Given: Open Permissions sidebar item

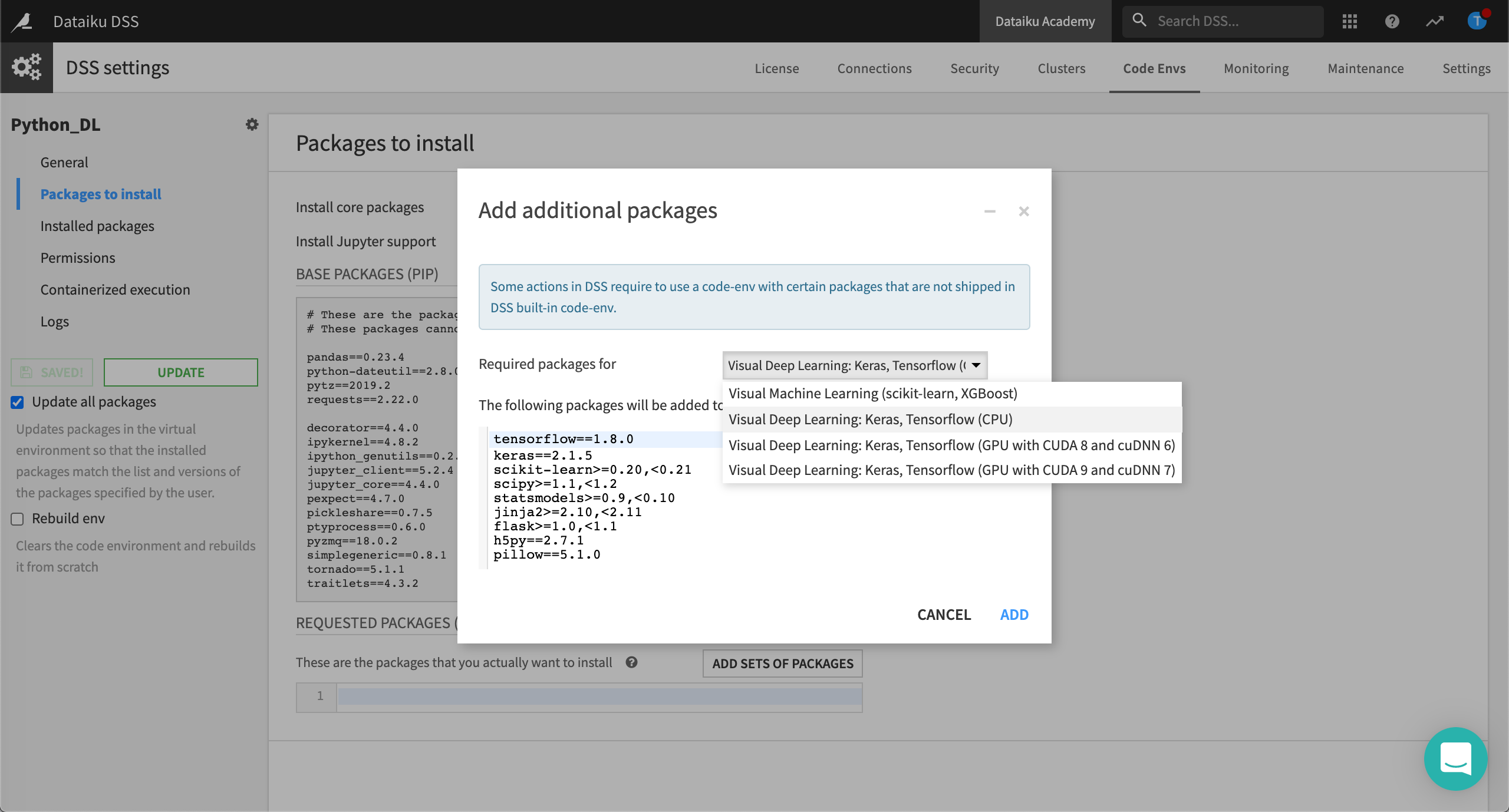Looking at the screenshot, I should (x=78, y=258).
